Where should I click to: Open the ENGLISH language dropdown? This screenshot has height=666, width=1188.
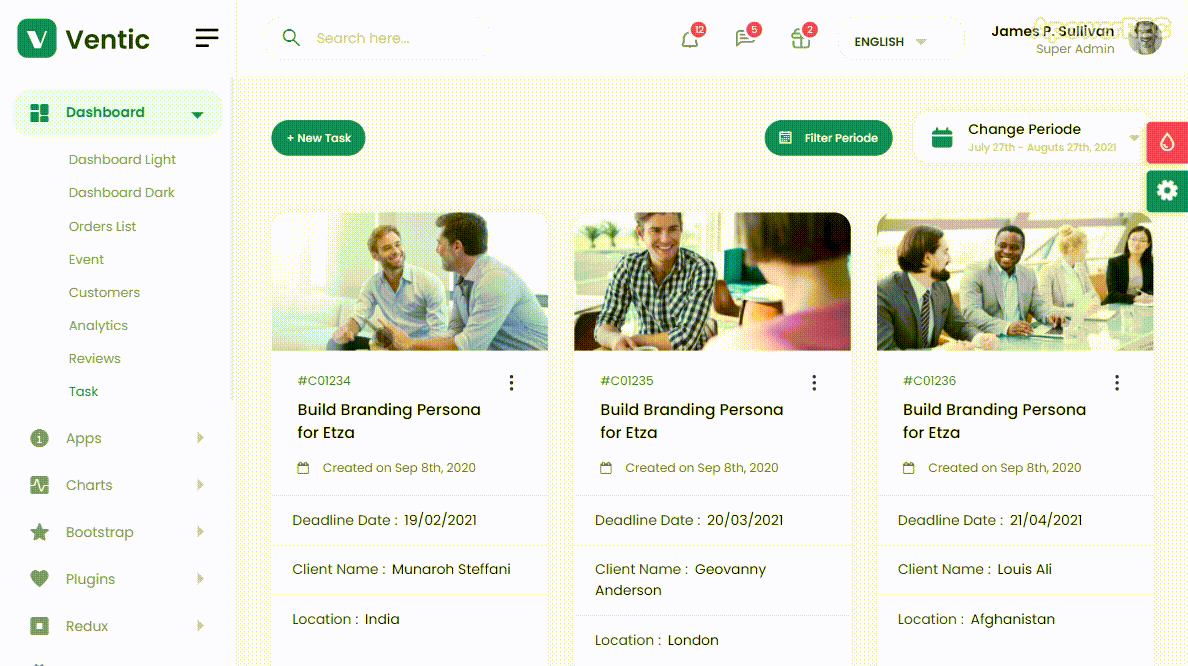pyautogui.click(x=890, y=42)
